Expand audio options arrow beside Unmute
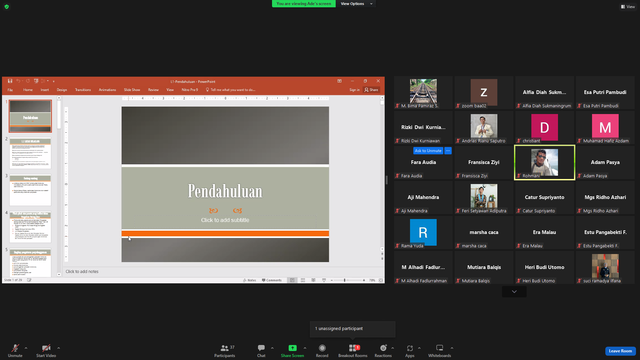640x360 pixels. [x=26, y=348]
